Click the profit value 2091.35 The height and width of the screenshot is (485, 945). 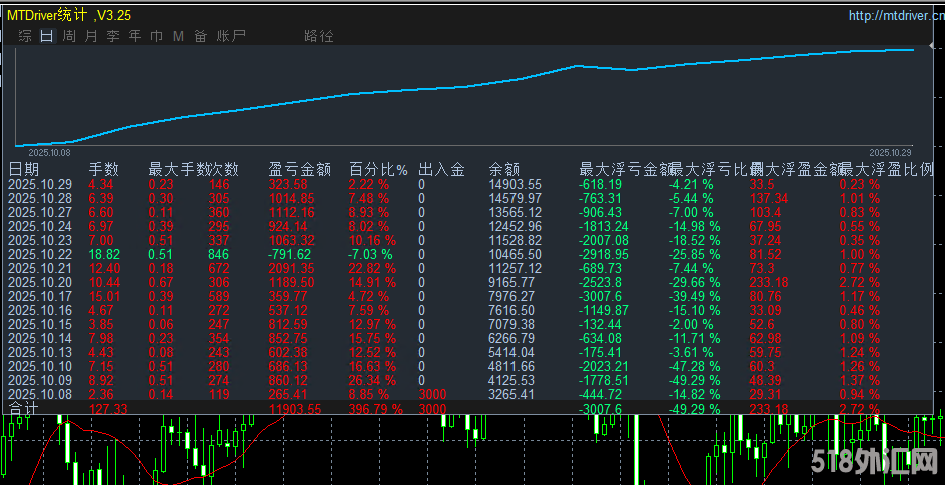(291, 268)
